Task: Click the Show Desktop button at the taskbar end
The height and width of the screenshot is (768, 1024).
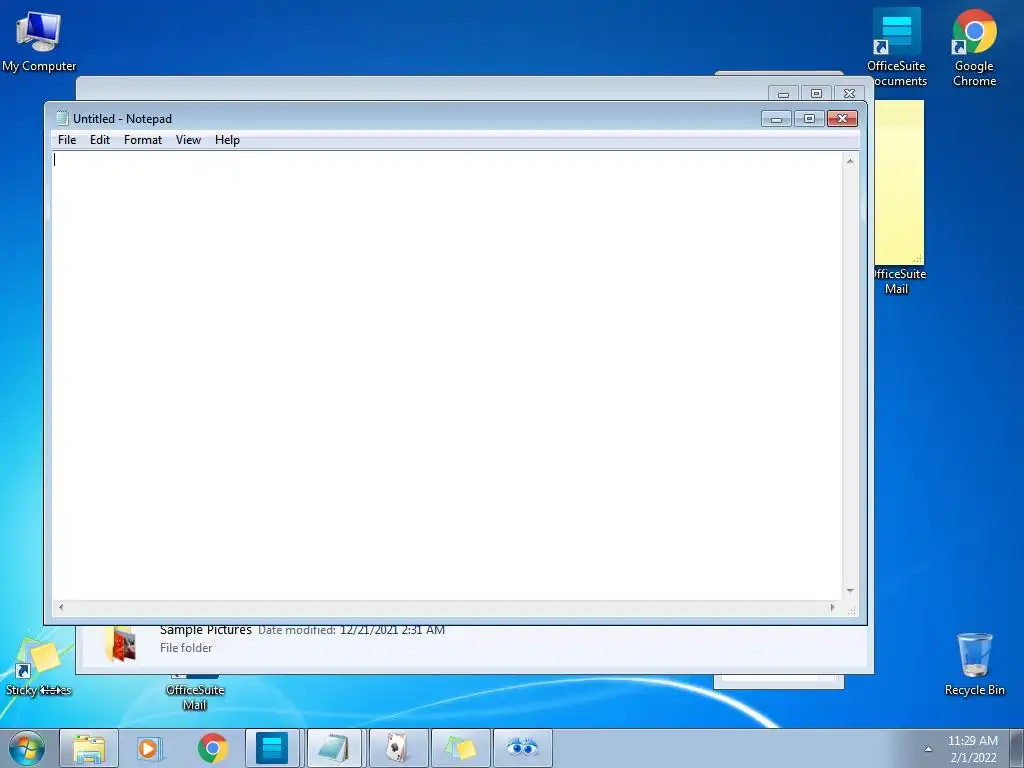Action: (x=1017, y=748)
